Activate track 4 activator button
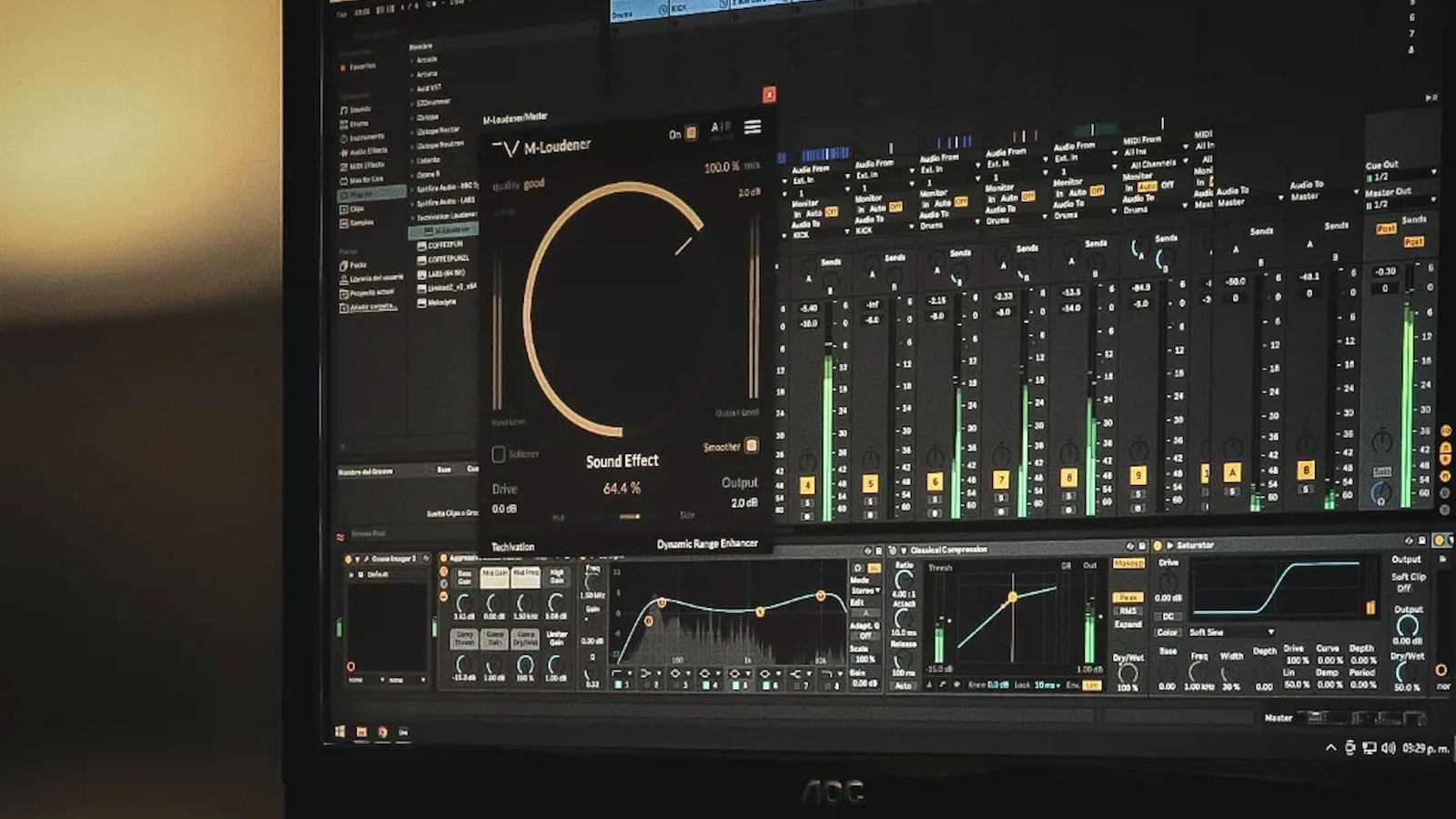 (807, 486)
